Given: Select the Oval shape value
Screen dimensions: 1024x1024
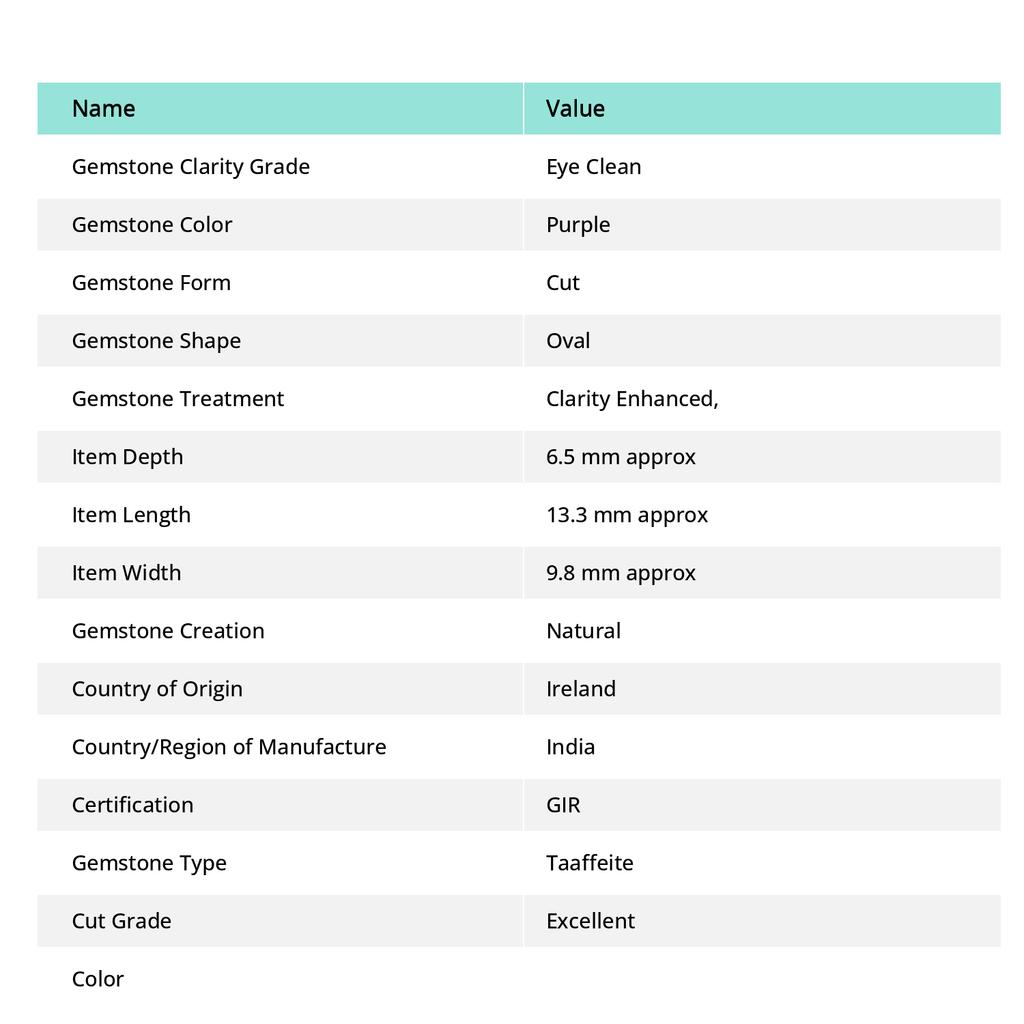Looking at the screenshot, I should [x=568, y=340].
